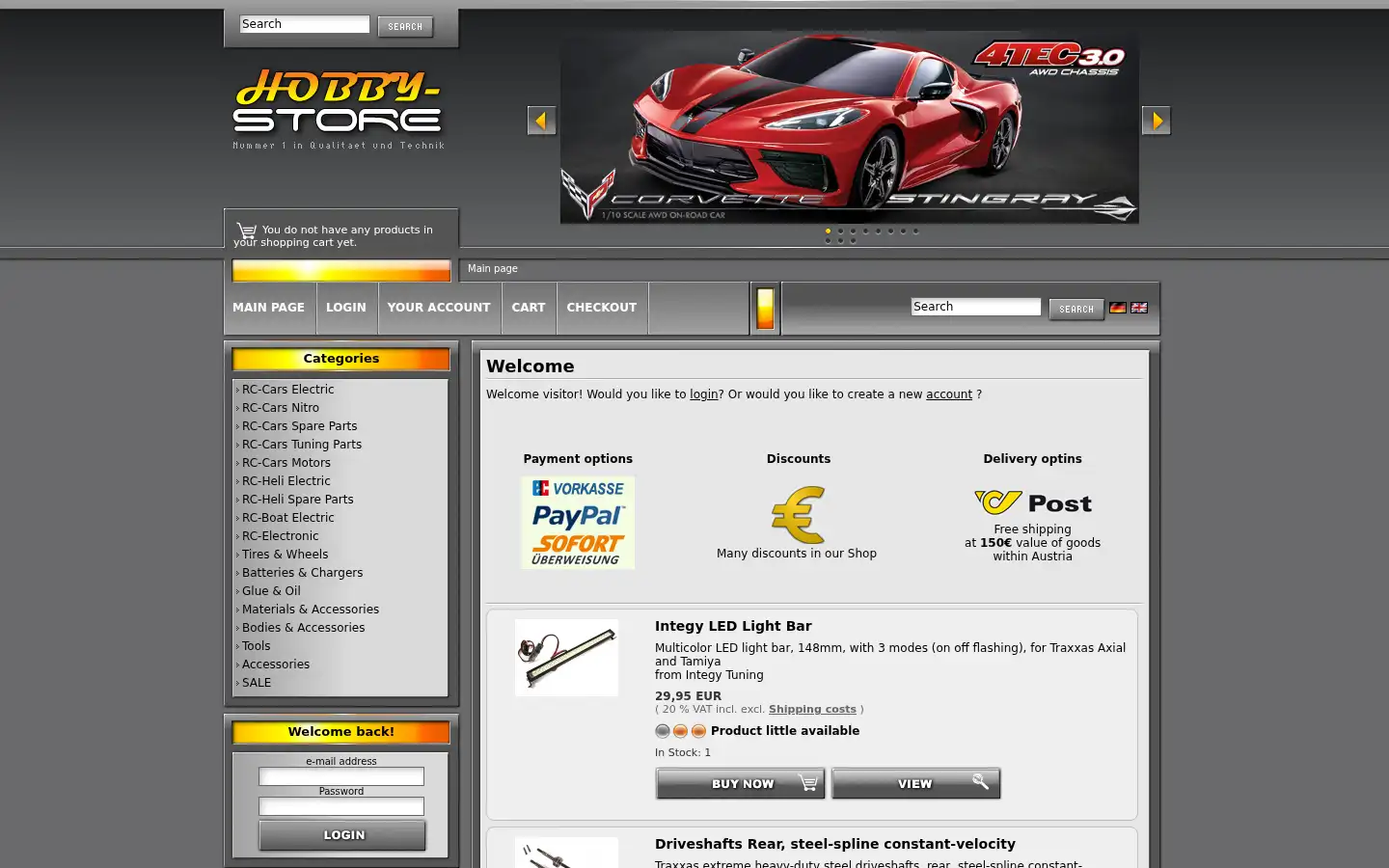Open the RC-Cars Spare Parts category

[299, 426]
